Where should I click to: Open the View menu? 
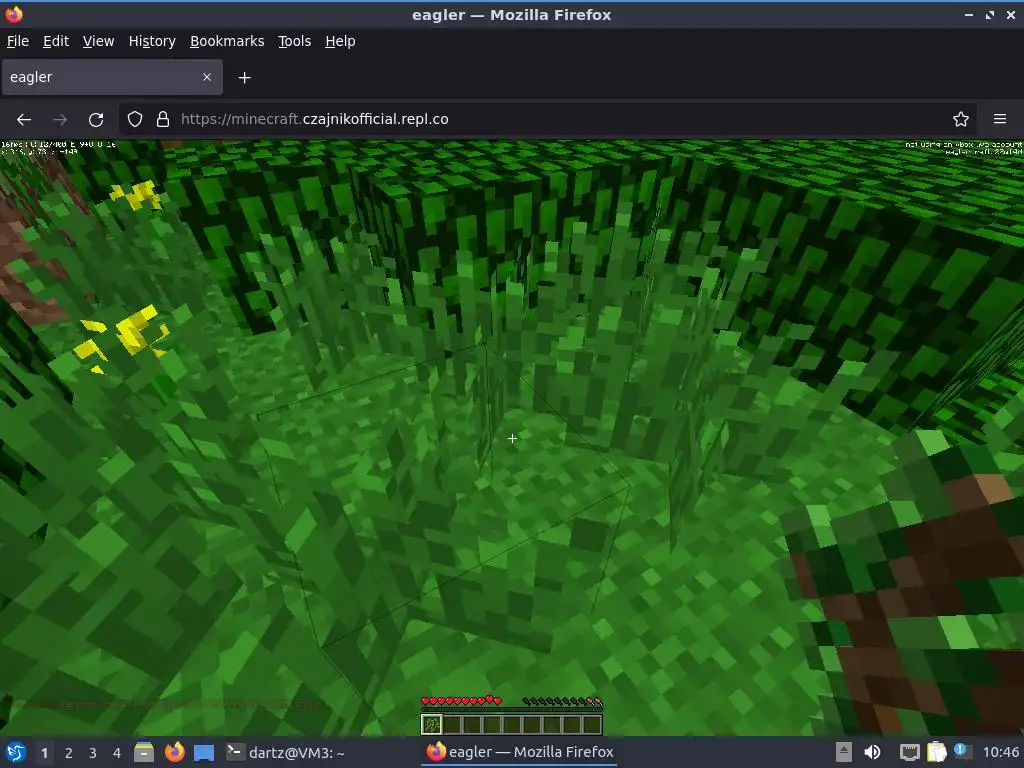[x=98, y=41]
